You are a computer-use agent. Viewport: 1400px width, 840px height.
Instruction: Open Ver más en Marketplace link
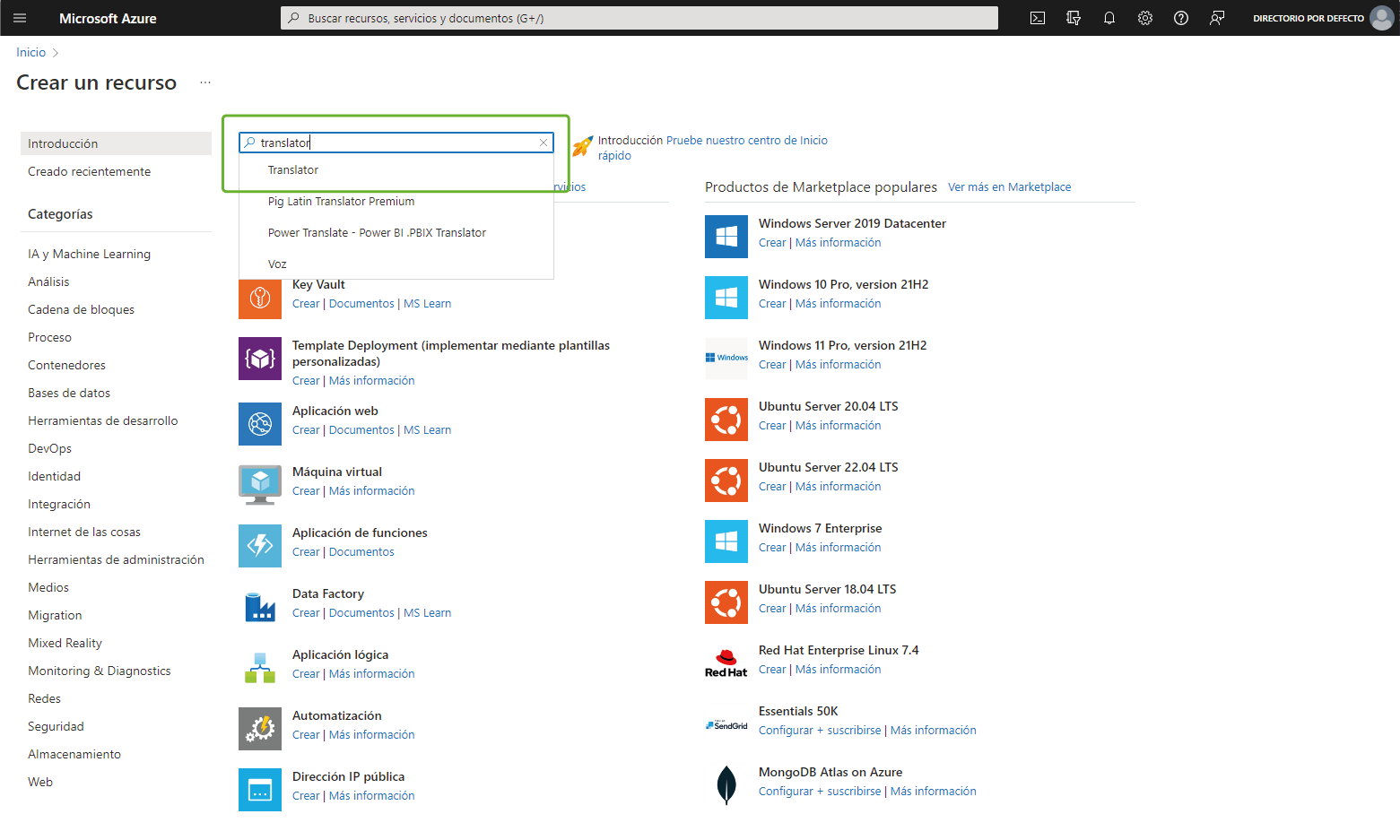tap(1009, 186)
